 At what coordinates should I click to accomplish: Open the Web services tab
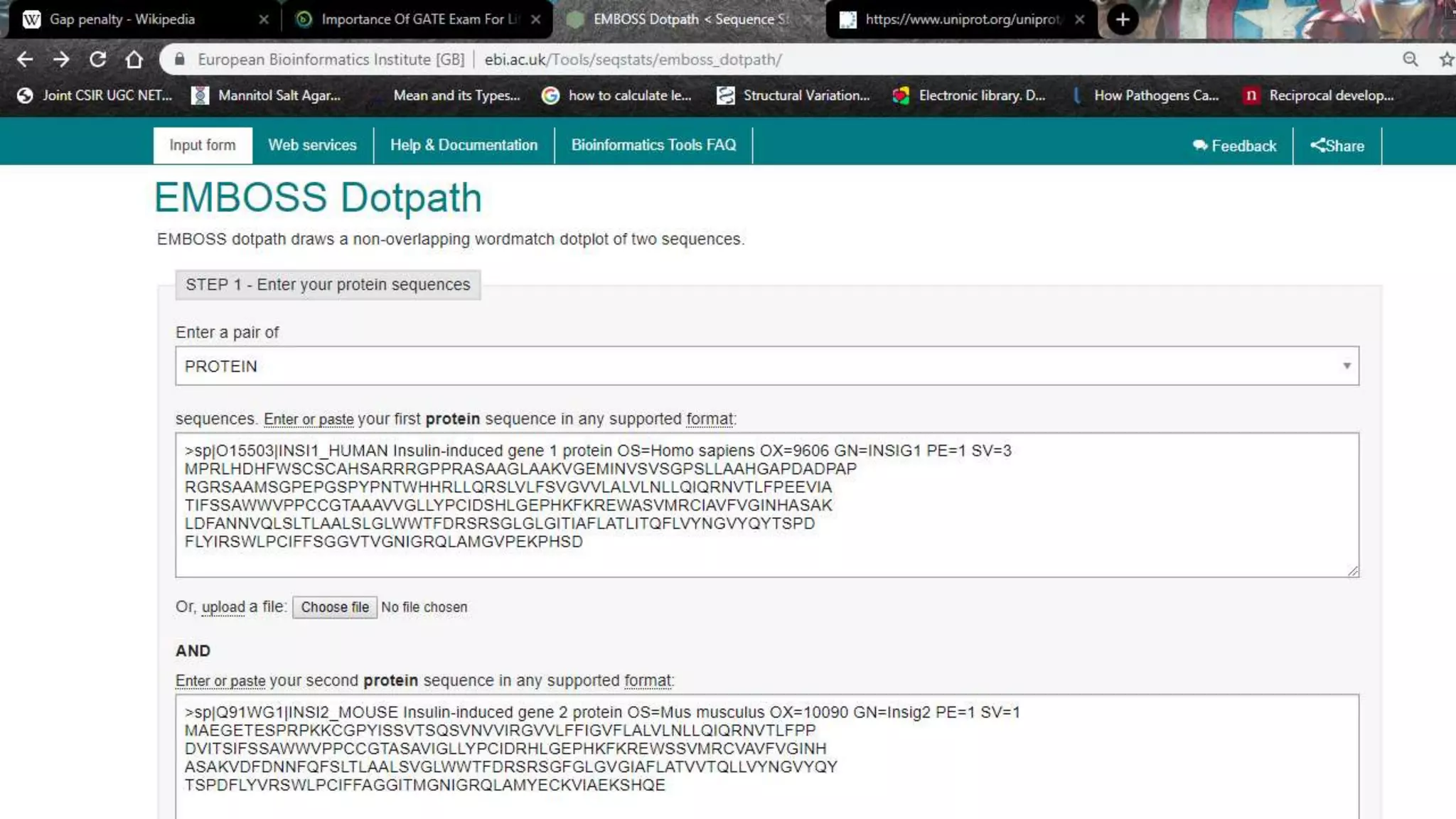click(x=312, y=145)
